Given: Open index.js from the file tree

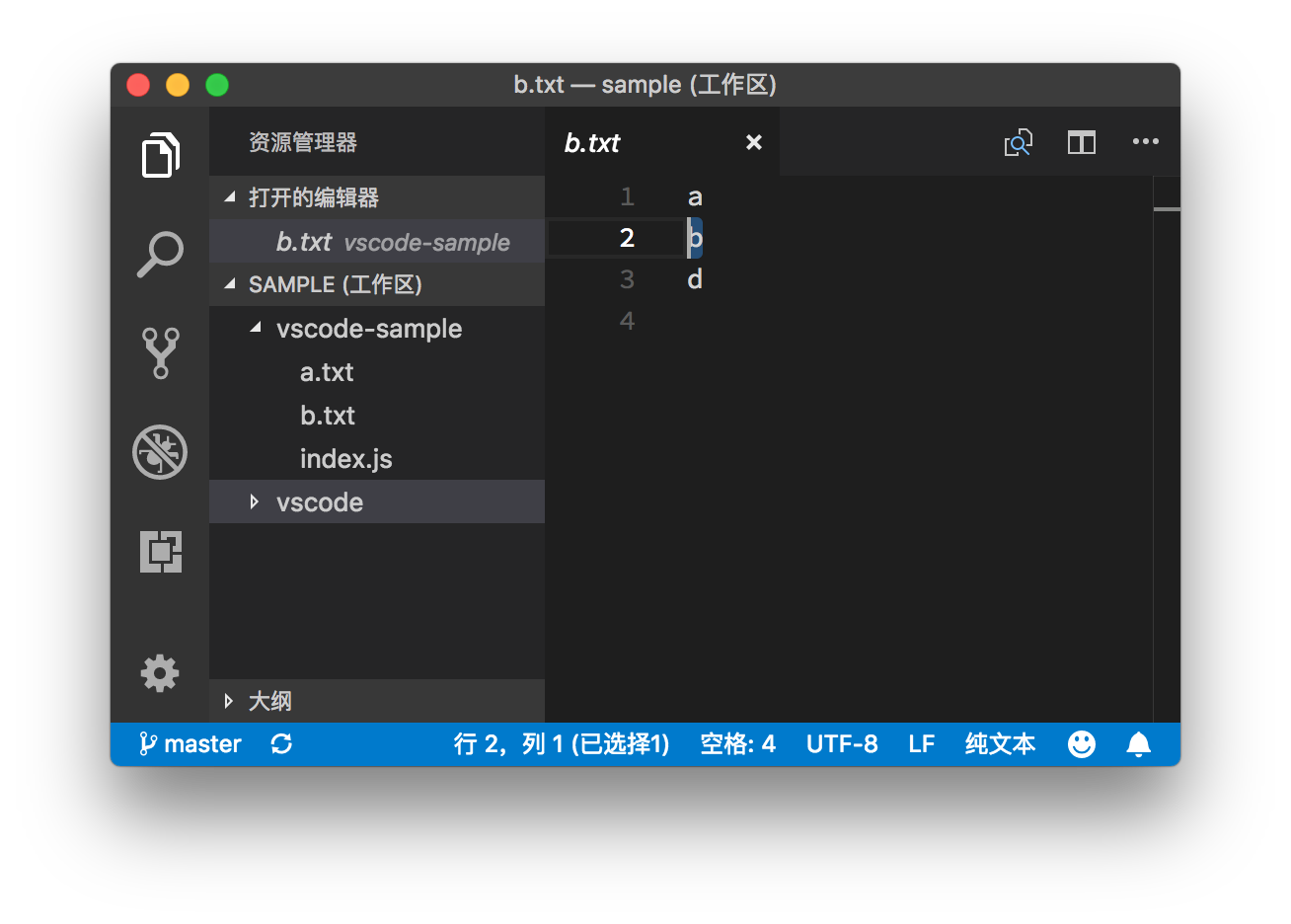Looking at the screenshot, I should [346, 459].
